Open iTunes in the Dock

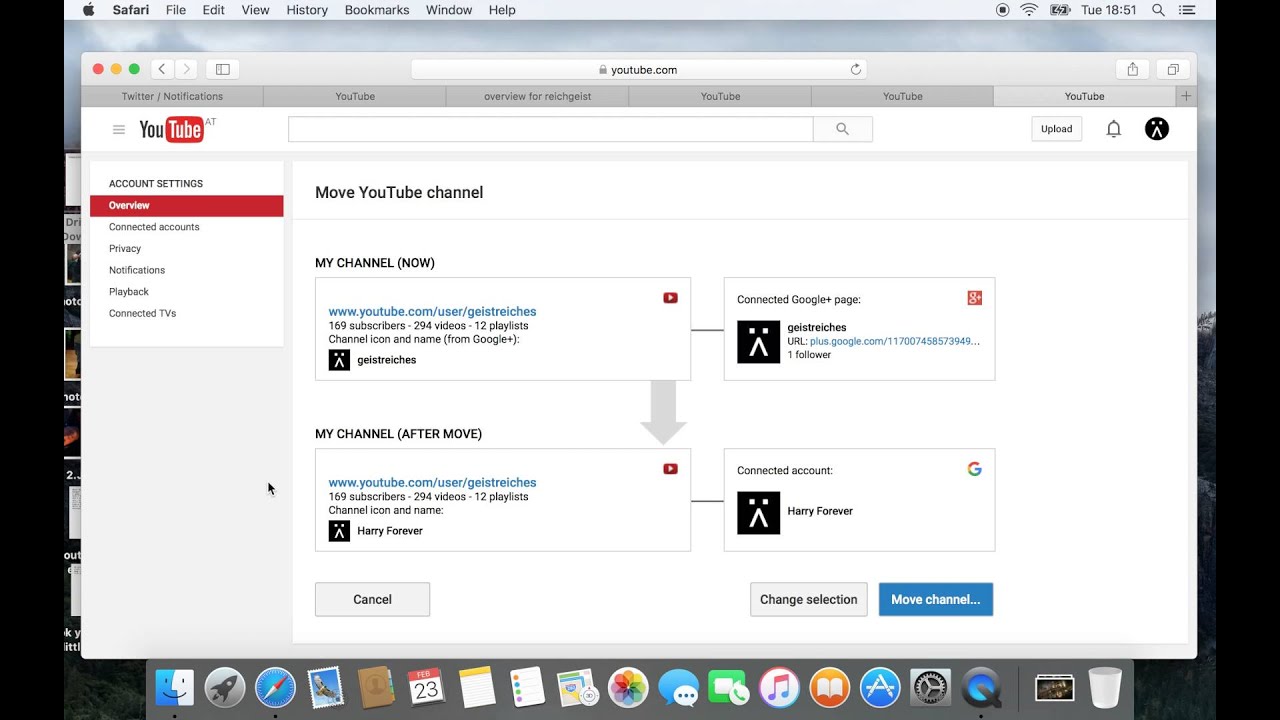780,688
